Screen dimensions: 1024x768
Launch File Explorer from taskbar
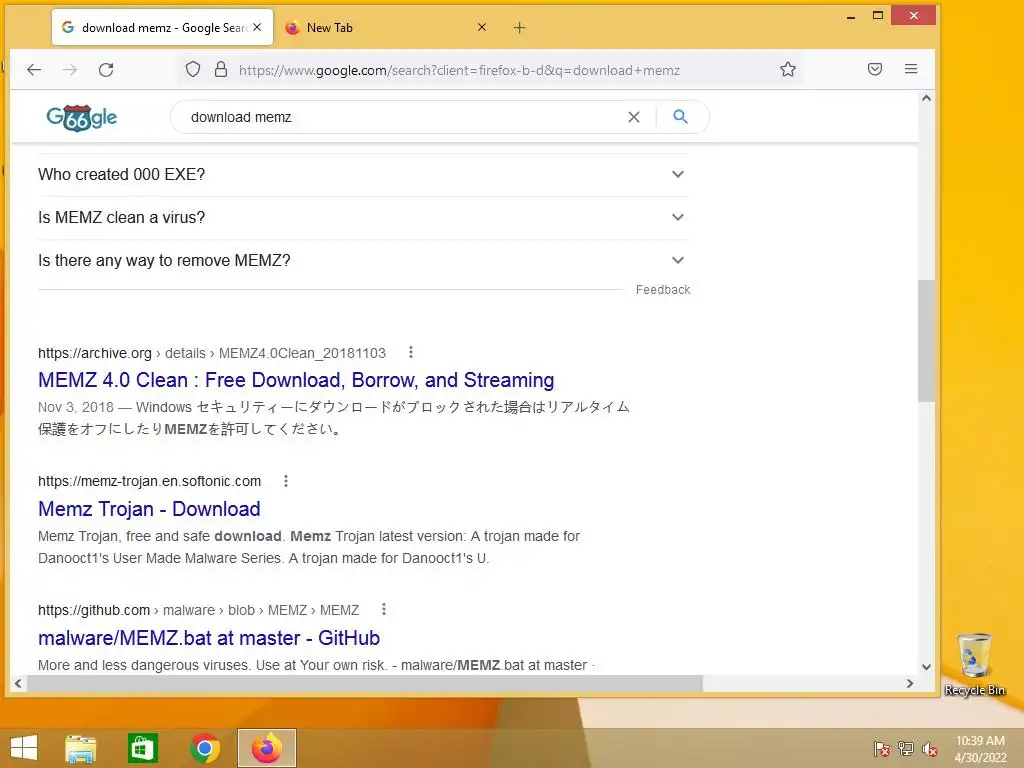pos(81,748)
